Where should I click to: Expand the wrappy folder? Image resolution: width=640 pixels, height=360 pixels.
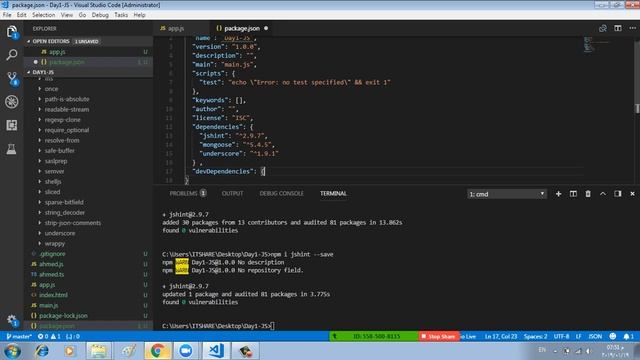[55, 243]
